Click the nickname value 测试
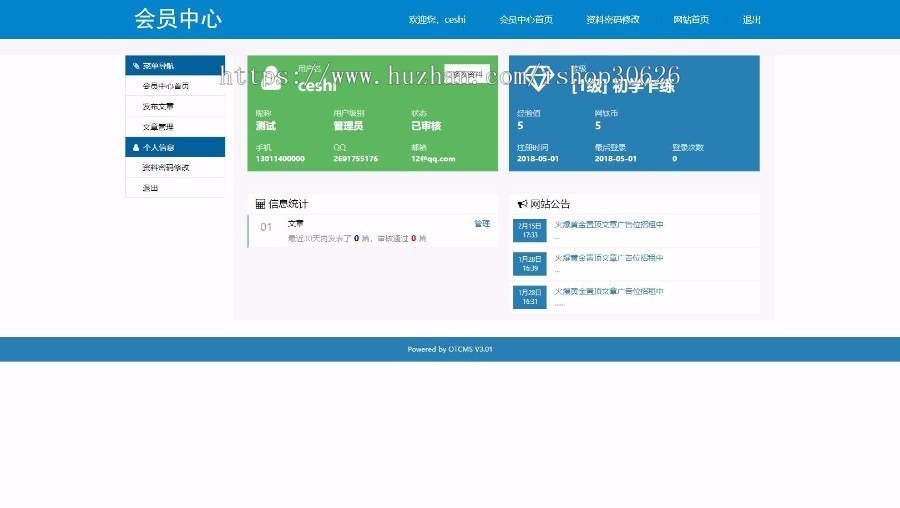The width and height of the screenshot is (900, 508). tap(266, 126)
